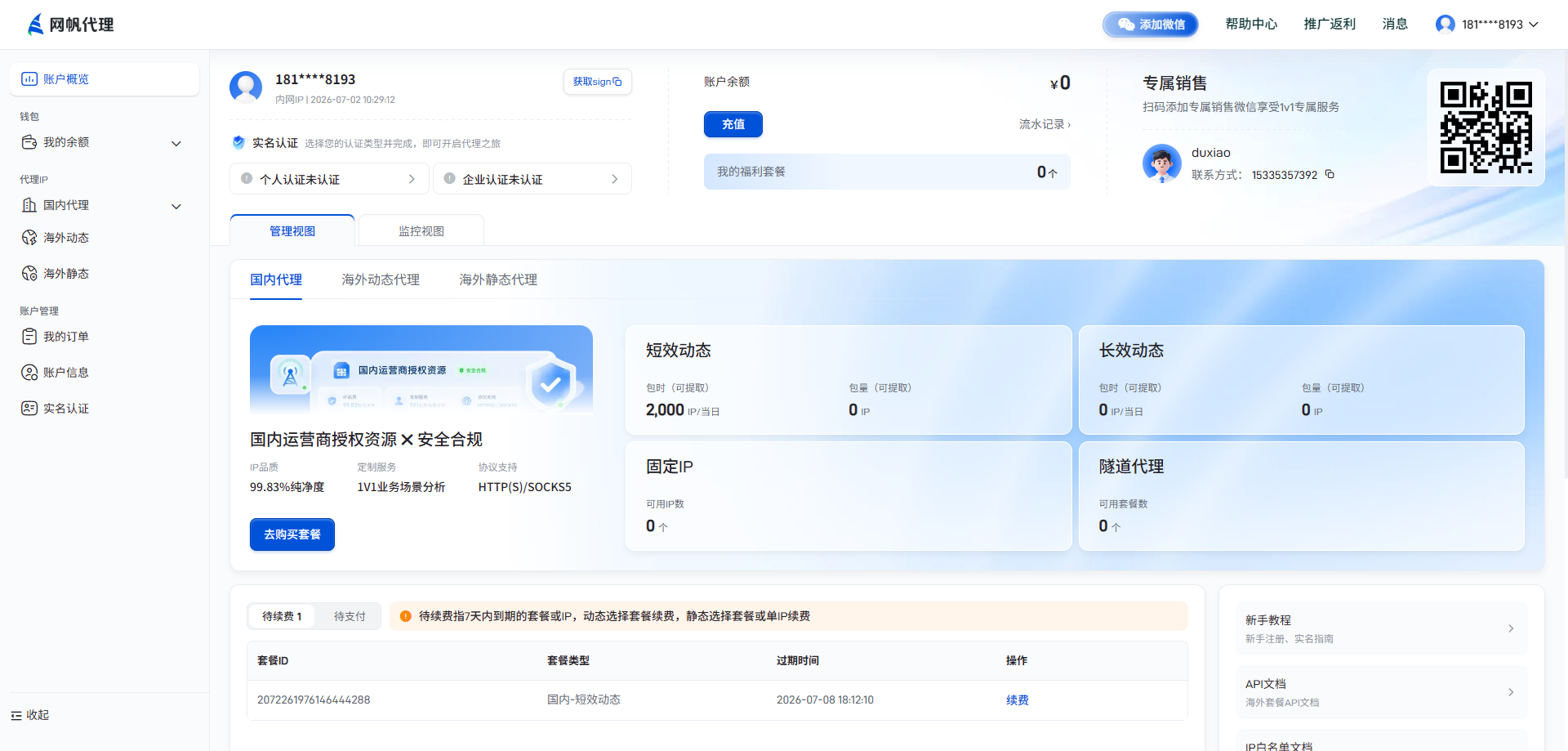
Task: Select the 海外静态代理 sub-tab
Action: [x=498, y=280]
